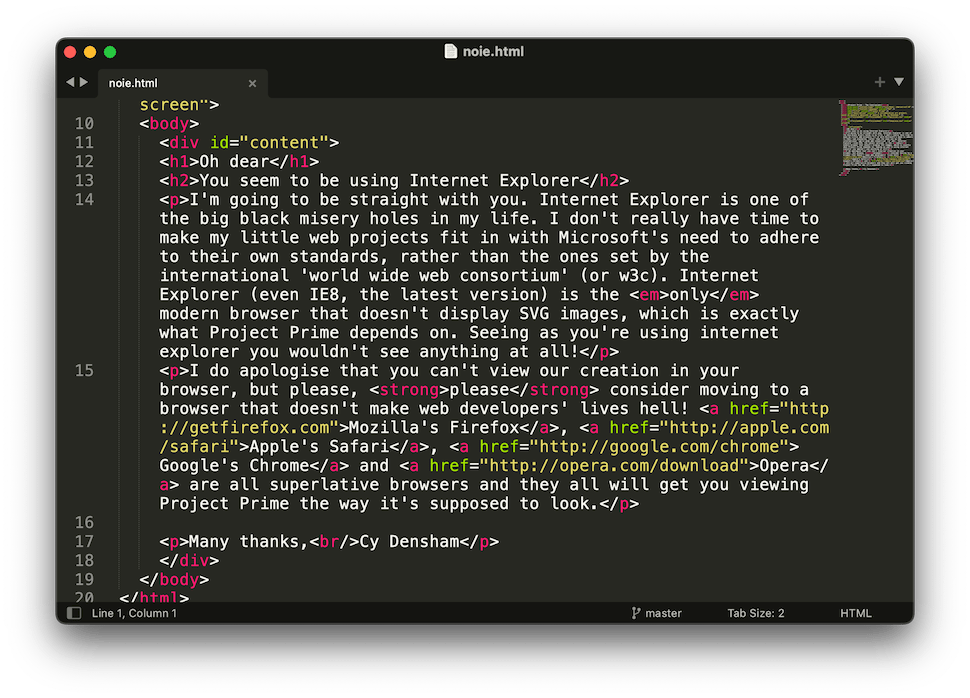Click the http://google.com/chrome URL string
Viewport: 970px width, 698px height.
[659, 447]
